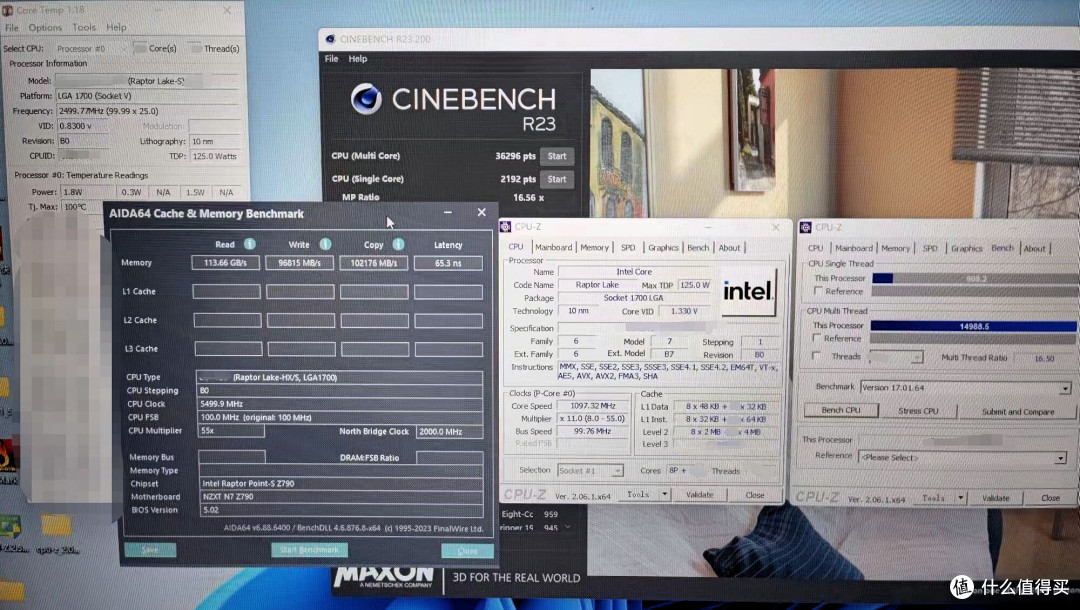Click the Intel logo in CPU-Z
The height and width of the screenshot is (610, 1080).
click(x=748, y=291)
